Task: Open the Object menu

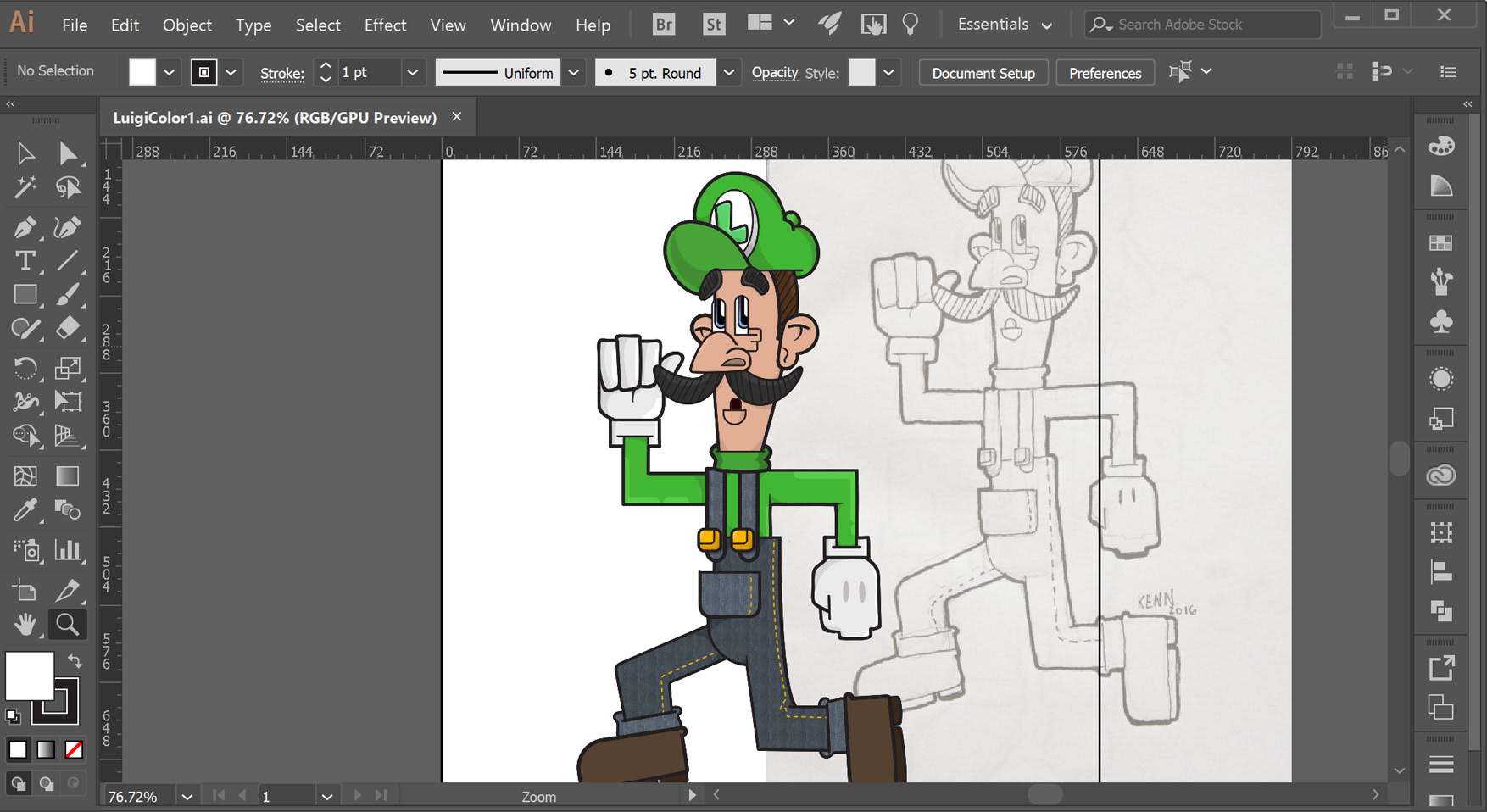Action: (x=187, y=25)
